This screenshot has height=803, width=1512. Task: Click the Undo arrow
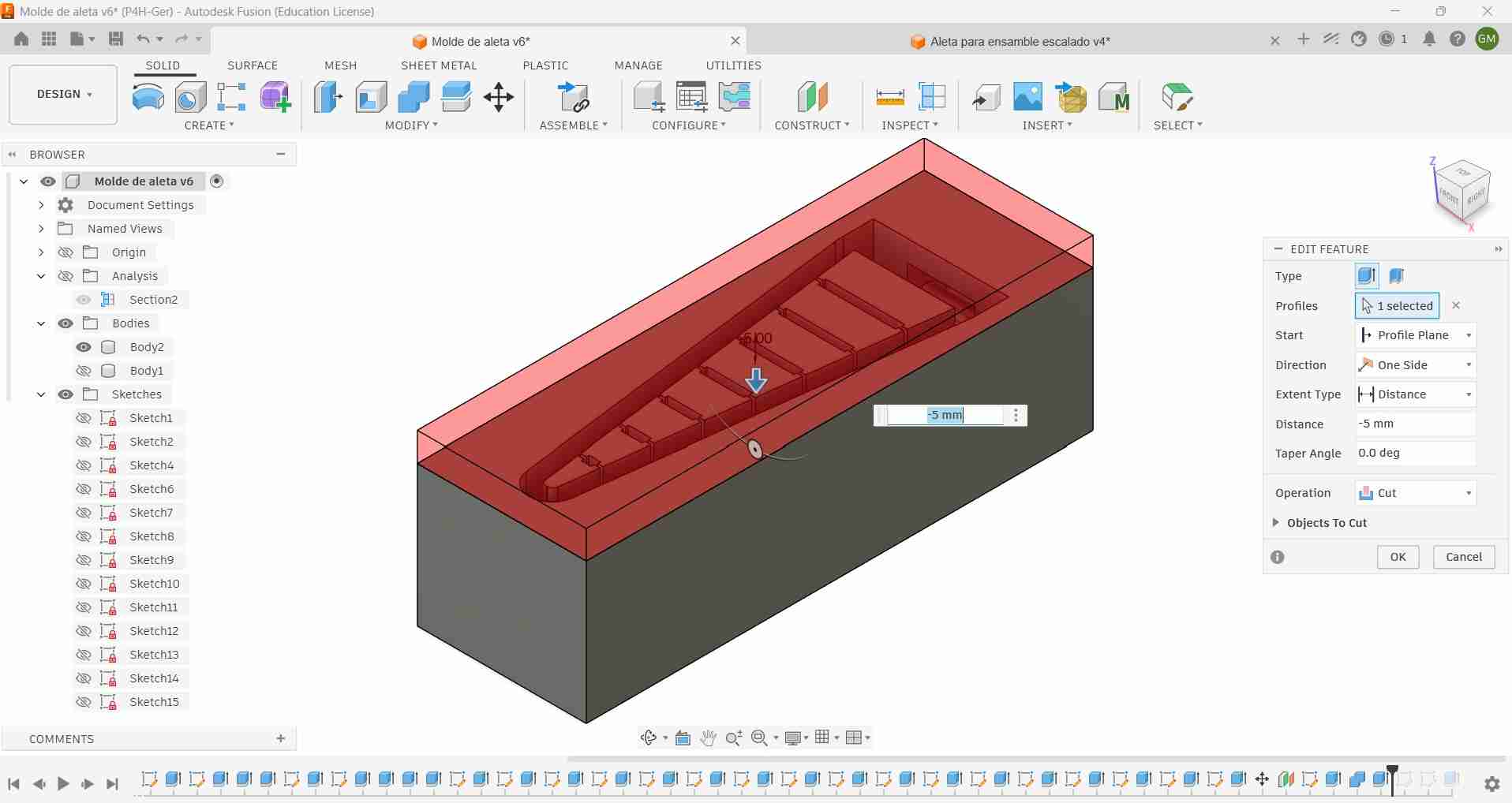pyautogui.click(x=143, y=39)
